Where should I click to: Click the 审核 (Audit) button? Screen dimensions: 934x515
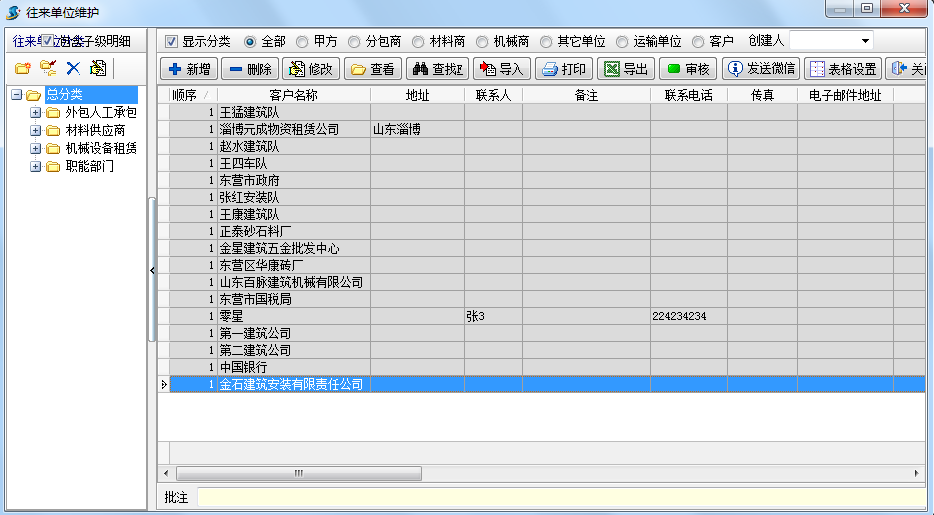[687, 69]
